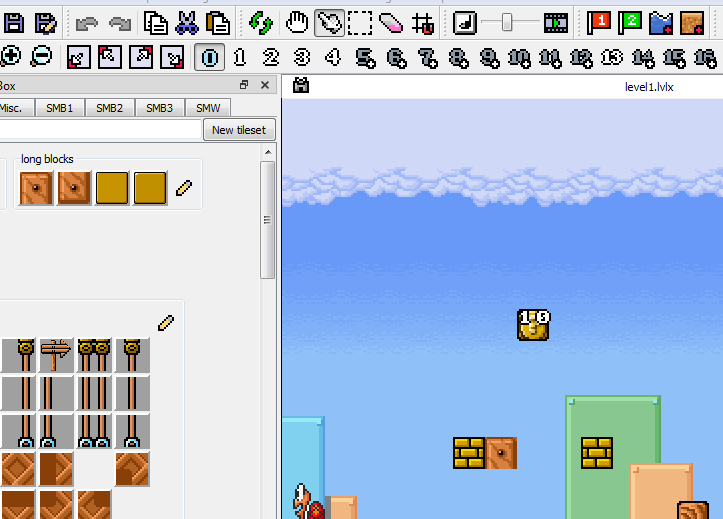Open the SMB3 tileset tab
The image size is (723, 519).
point(159,108)
